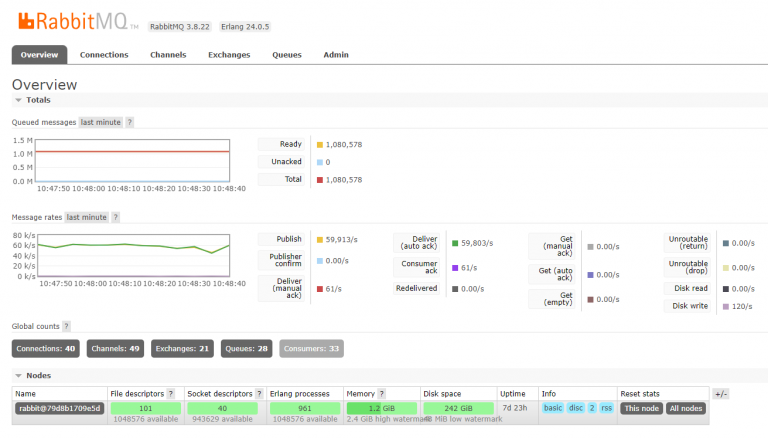
Task: Open help for Message rates
Action: pyautogui.click(x=116, y=217)
